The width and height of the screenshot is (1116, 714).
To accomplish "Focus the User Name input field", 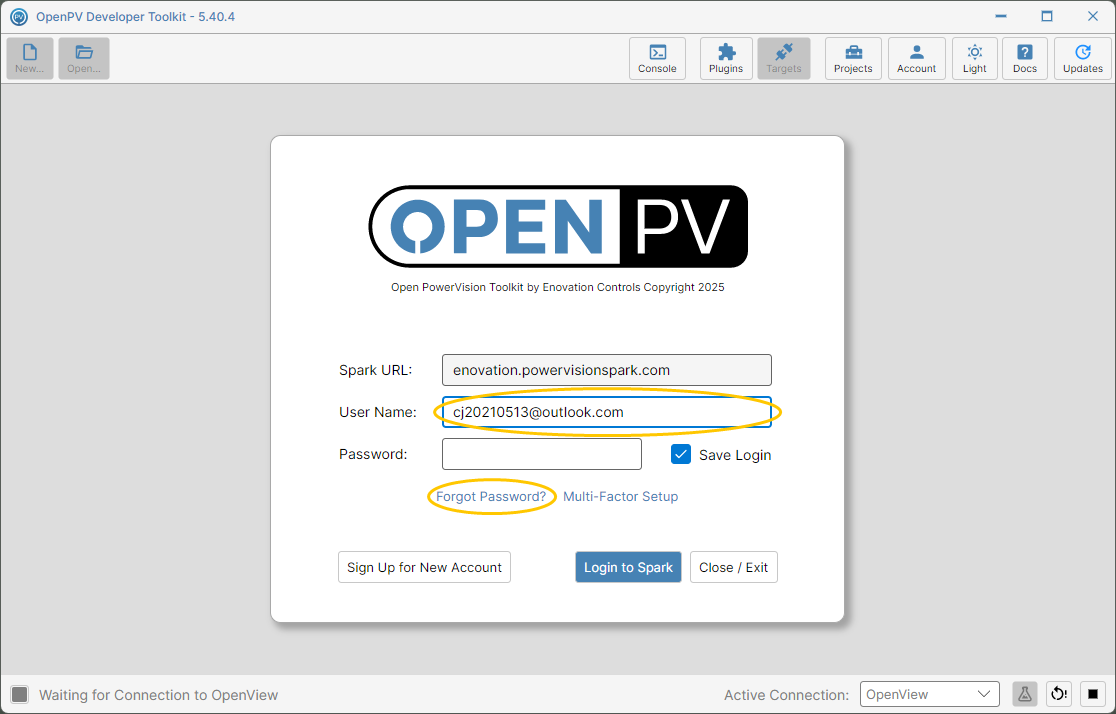I will pyautogui.click(x=606, y=412).
